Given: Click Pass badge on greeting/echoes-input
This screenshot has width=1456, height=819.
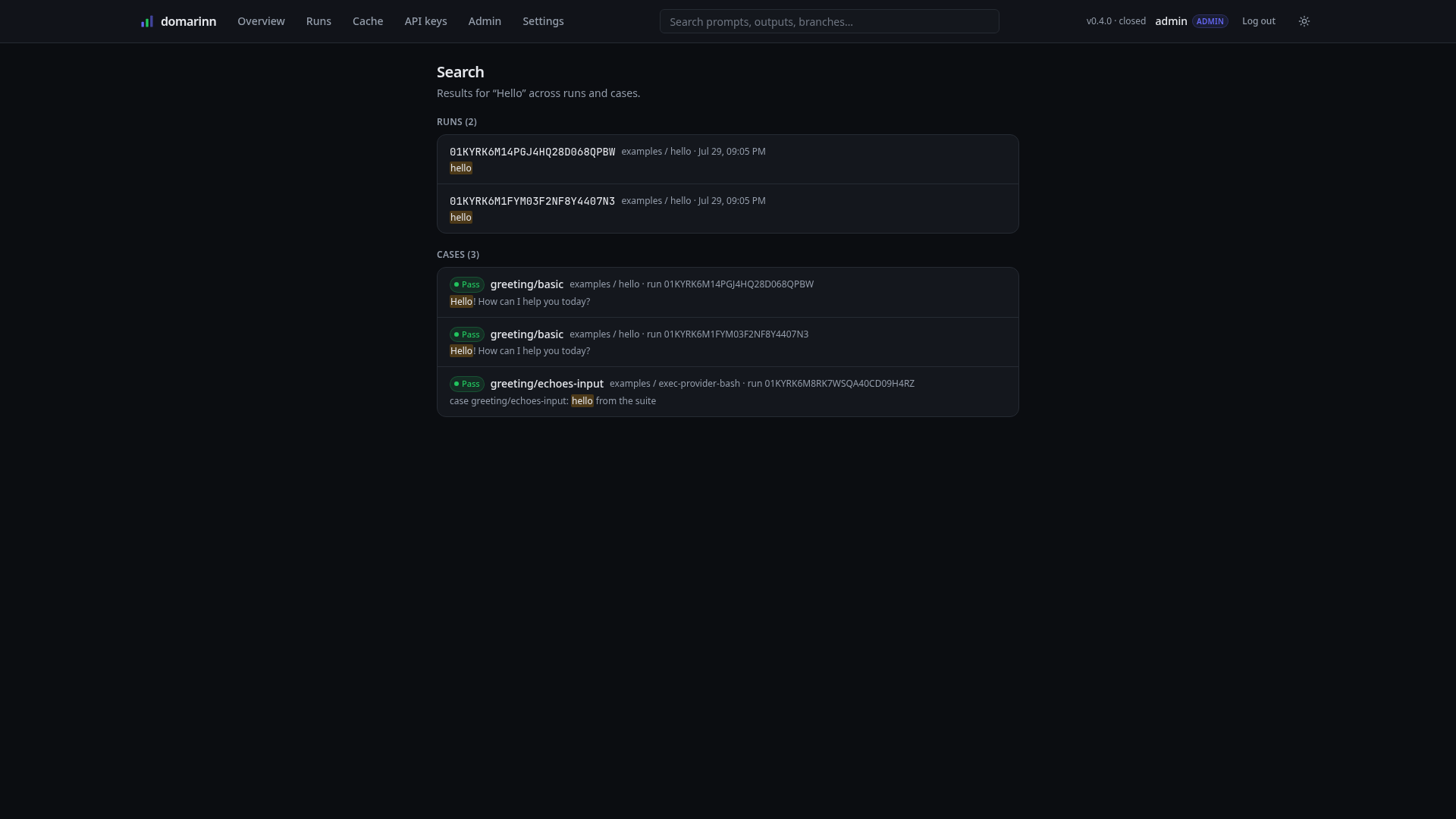Looking at the screenshot, I should click(466, 384).
